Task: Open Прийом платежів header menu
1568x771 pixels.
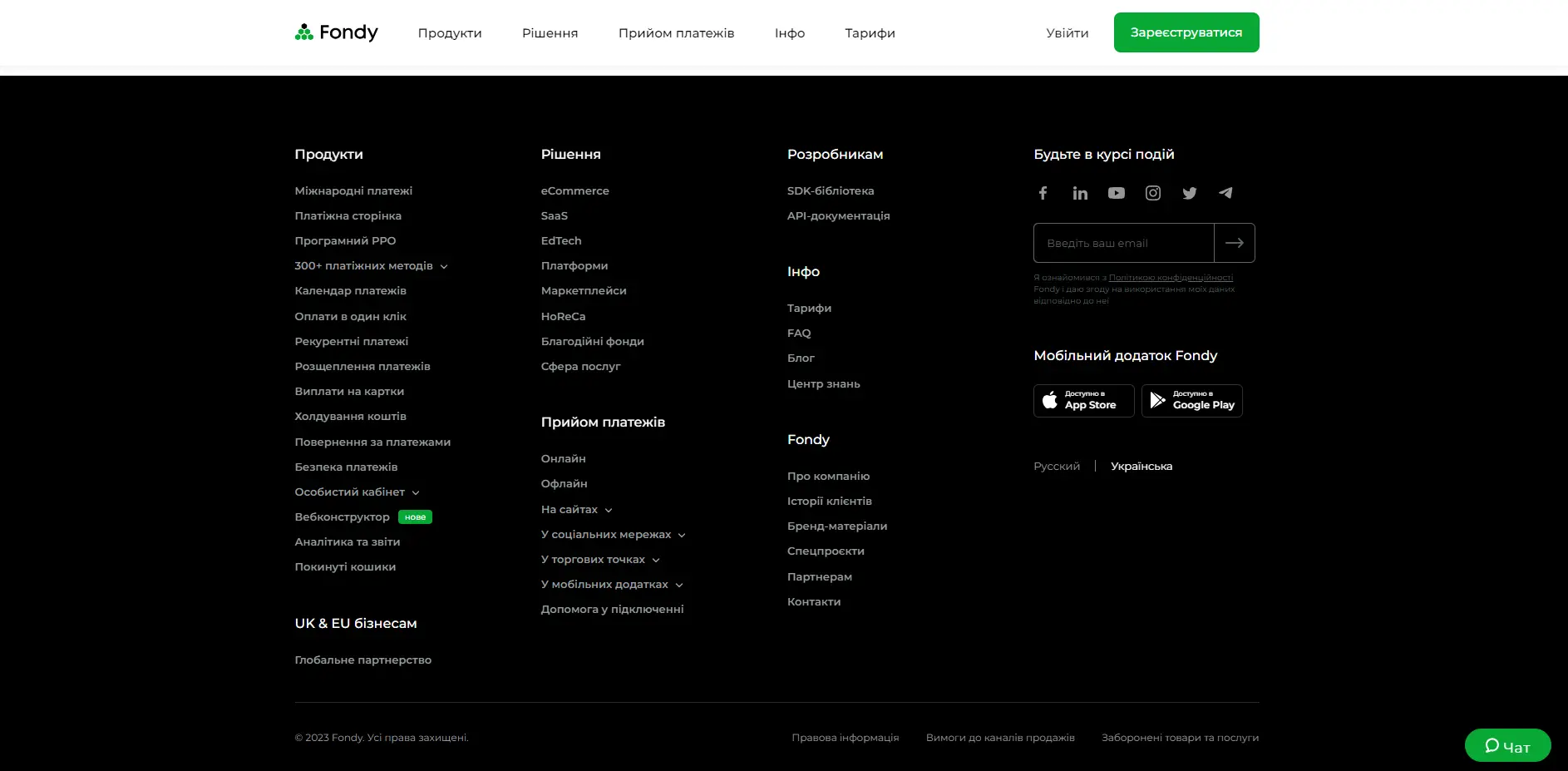Action: (x=677, y=33)
